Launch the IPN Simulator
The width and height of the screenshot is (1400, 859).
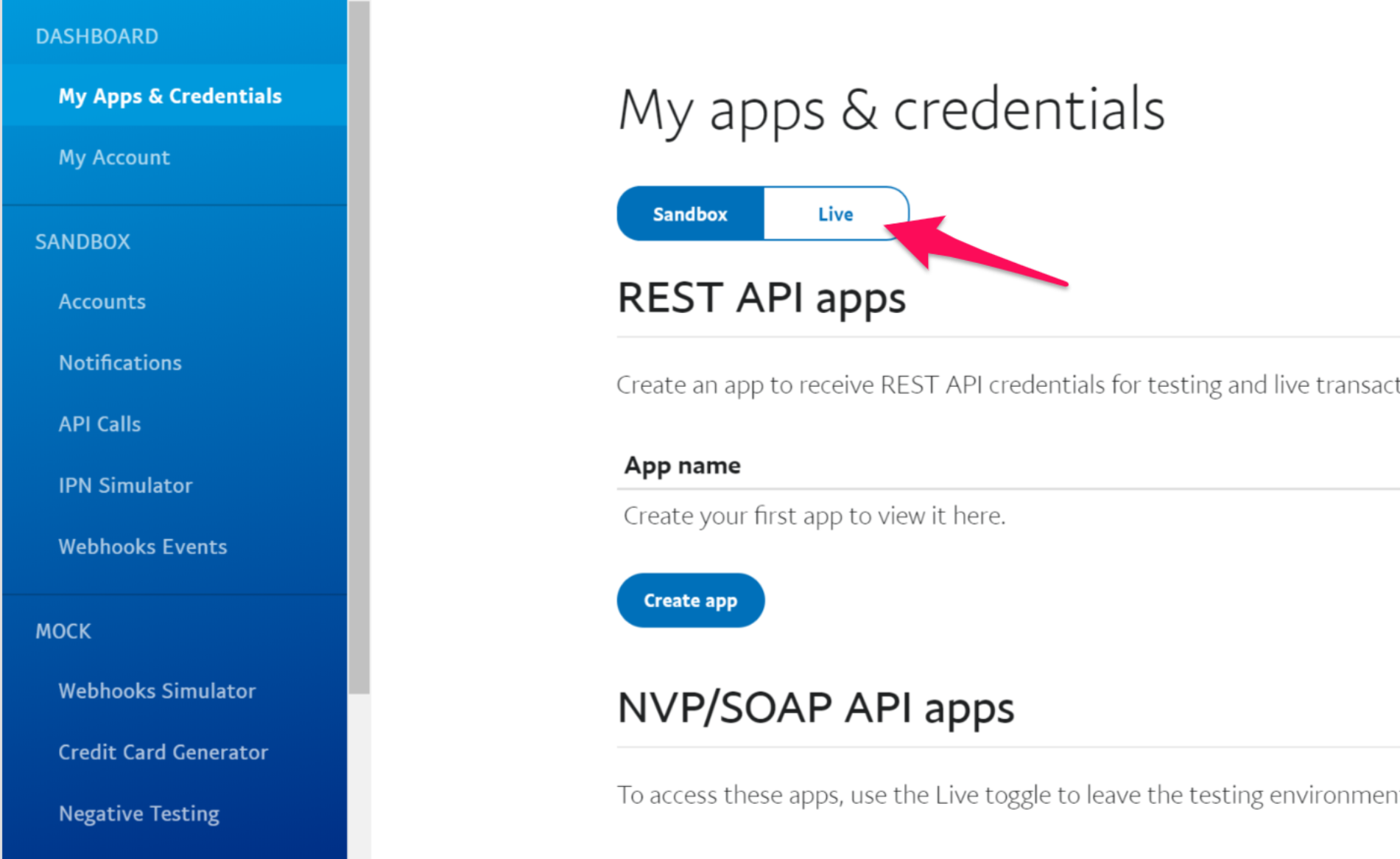click(125, 485)
